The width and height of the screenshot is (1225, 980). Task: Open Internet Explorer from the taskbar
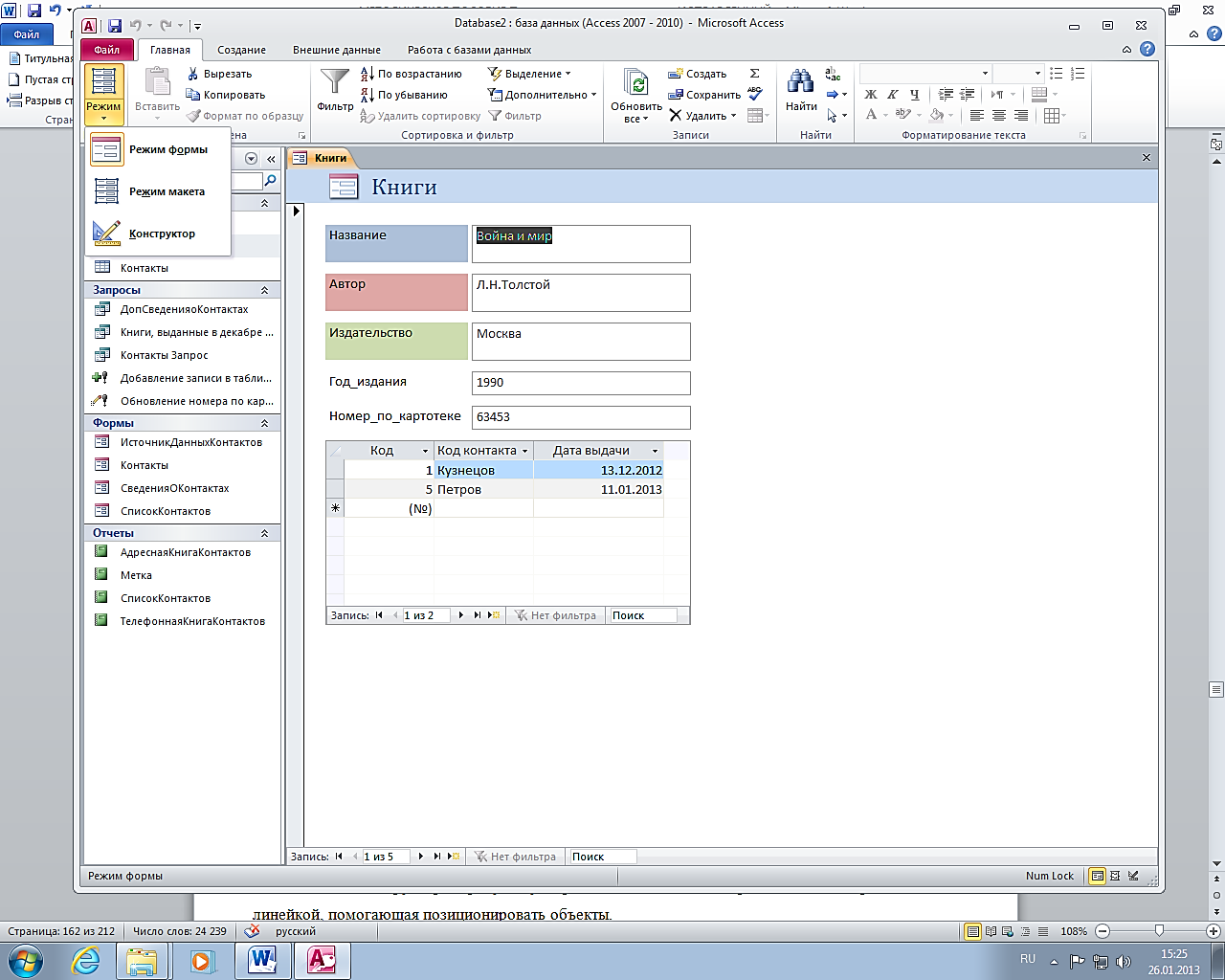87,961
